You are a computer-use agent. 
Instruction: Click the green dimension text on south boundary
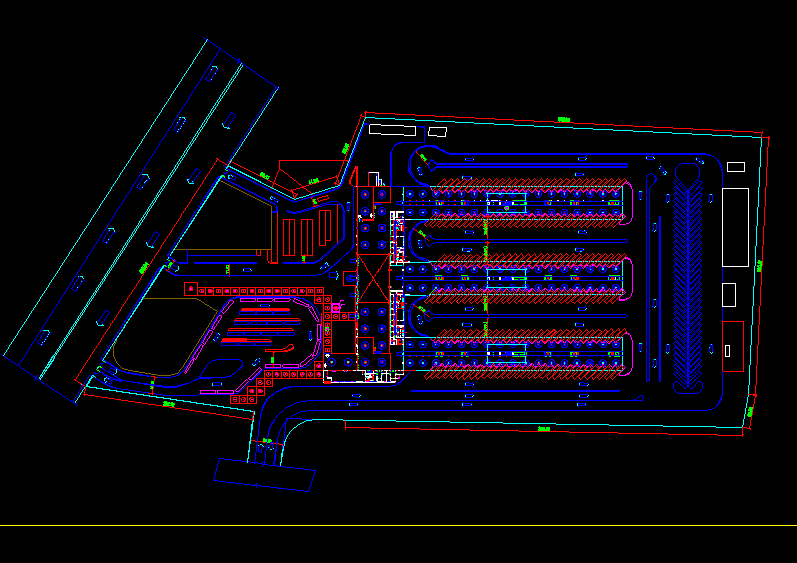click(x=543, y=429)
